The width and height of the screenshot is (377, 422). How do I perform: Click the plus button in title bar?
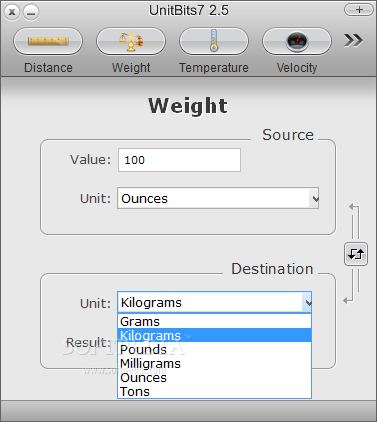point(359,10)
